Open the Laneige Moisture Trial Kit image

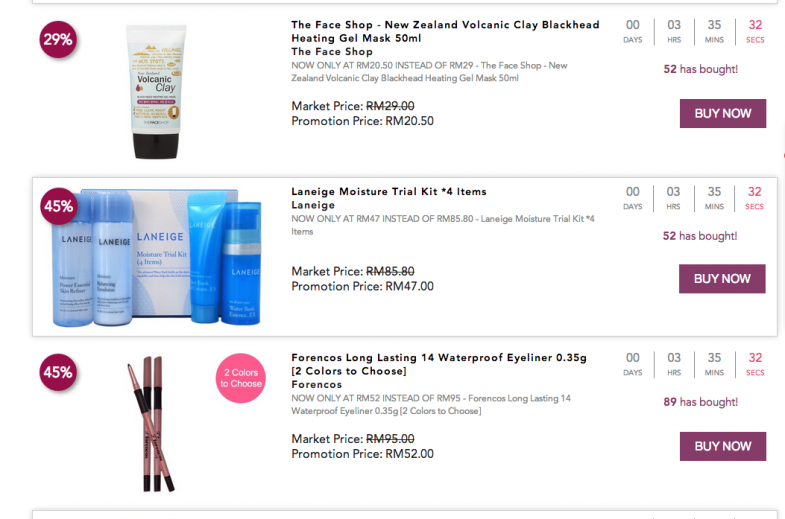click(x=157, y=257)
